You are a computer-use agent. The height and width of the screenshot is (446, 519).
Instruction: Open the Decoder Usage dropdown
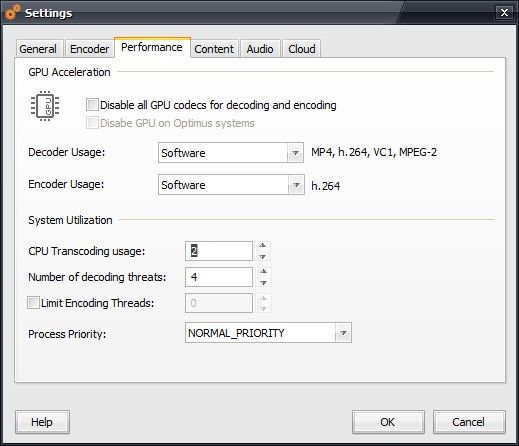[231, 153]
